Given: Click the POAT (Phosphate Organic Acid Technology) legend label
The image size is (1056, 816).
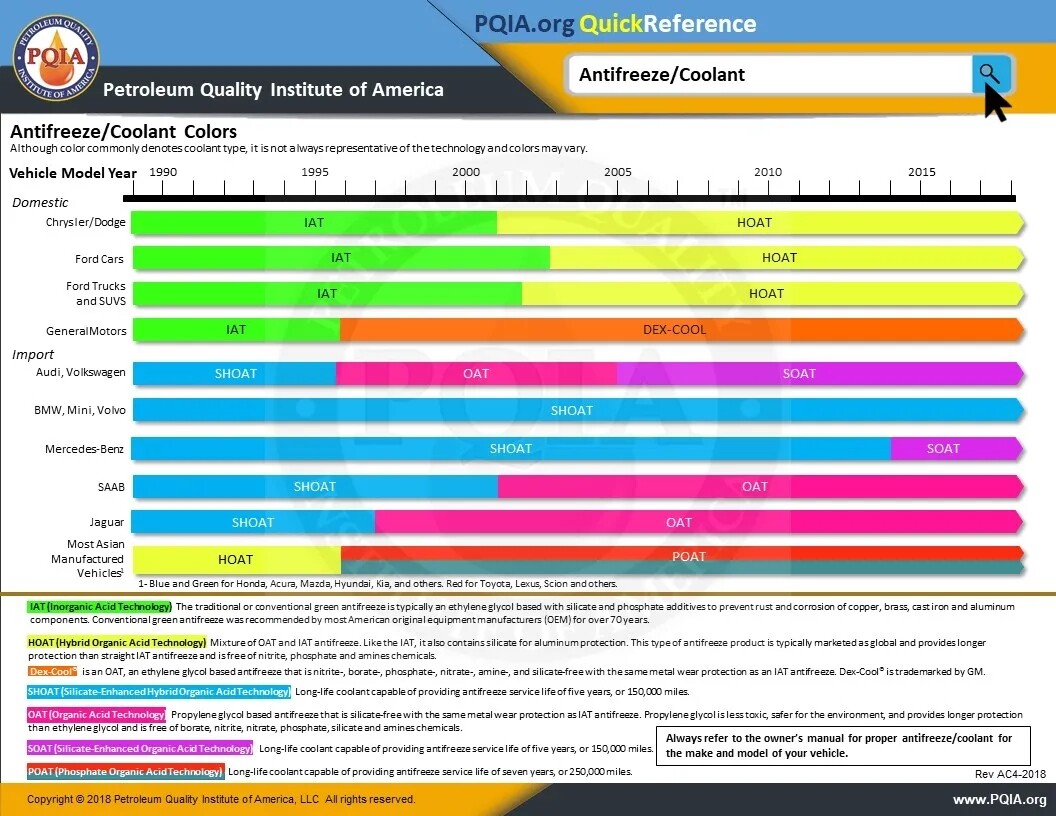Looking at the screenshot, I should [x=125, y=772].
